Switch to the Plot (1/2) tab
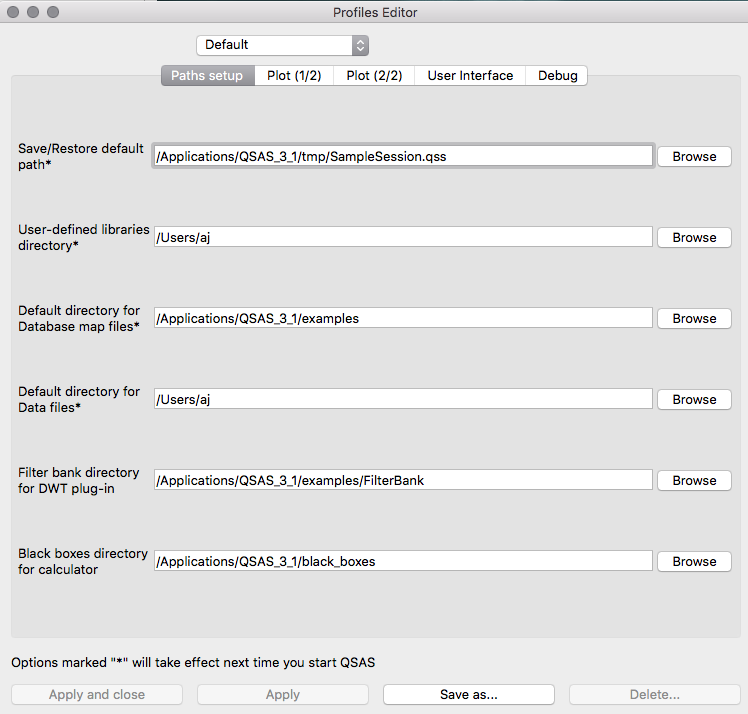This screenshot has height=714, width=748. point(294,76)
